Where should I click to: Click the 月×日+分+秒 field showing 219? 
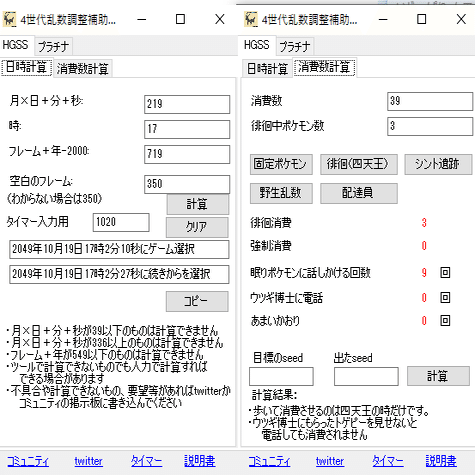(187, 104)
